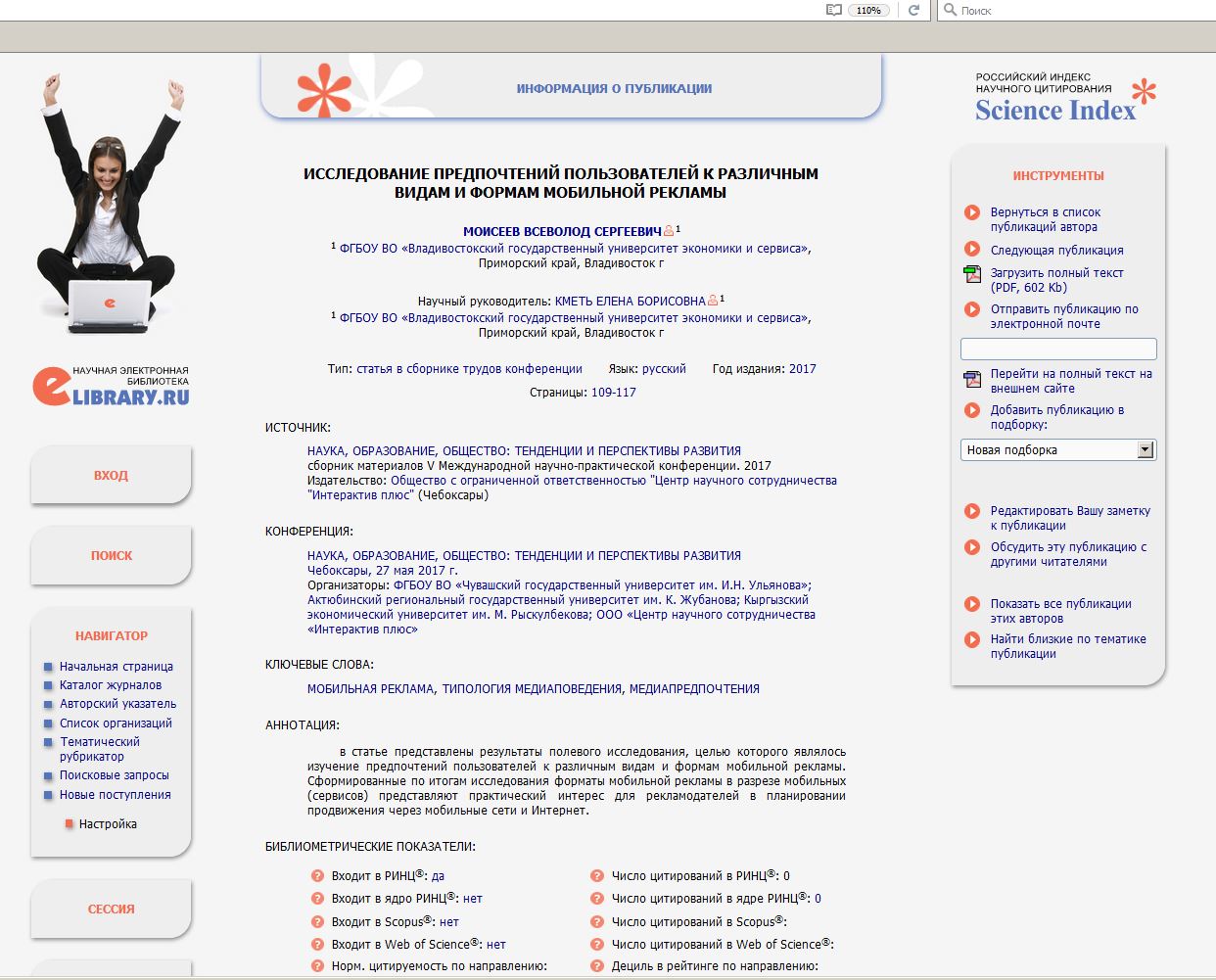Viewport: 1216px width, 980px height.
Task: Click the 110% zoom level indicator
Action: click(x=868, y=10)
